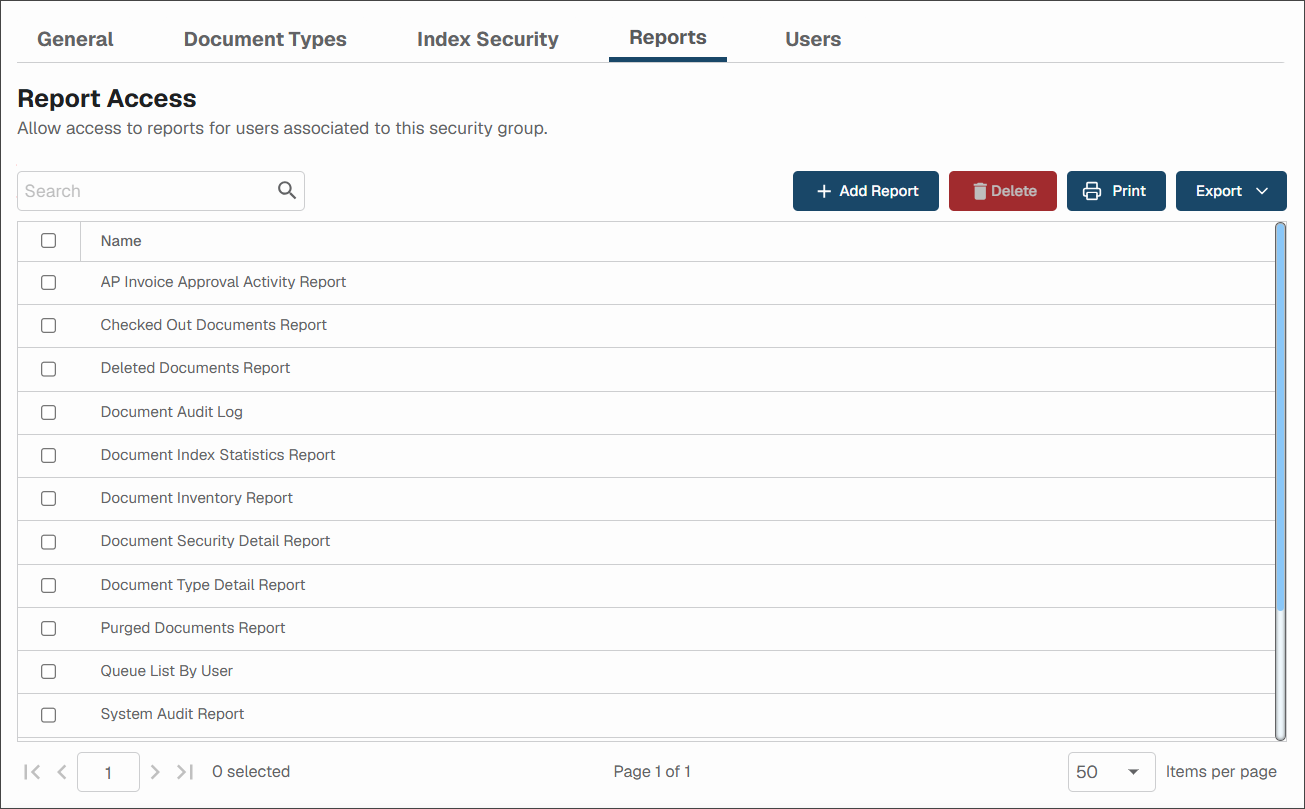Click the page number input box
The image size is (1305, 809).
[108, 772]
